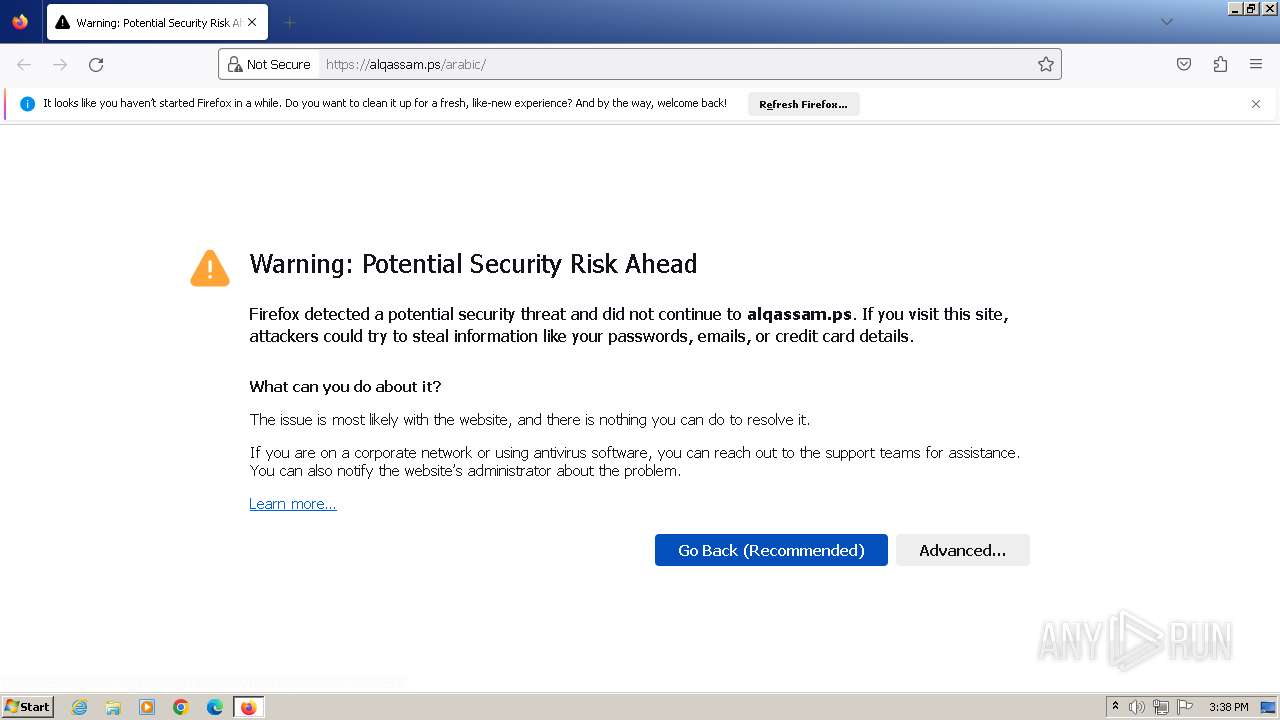
Task: Click the Not Secure lock icon
Action: point(235,64)
